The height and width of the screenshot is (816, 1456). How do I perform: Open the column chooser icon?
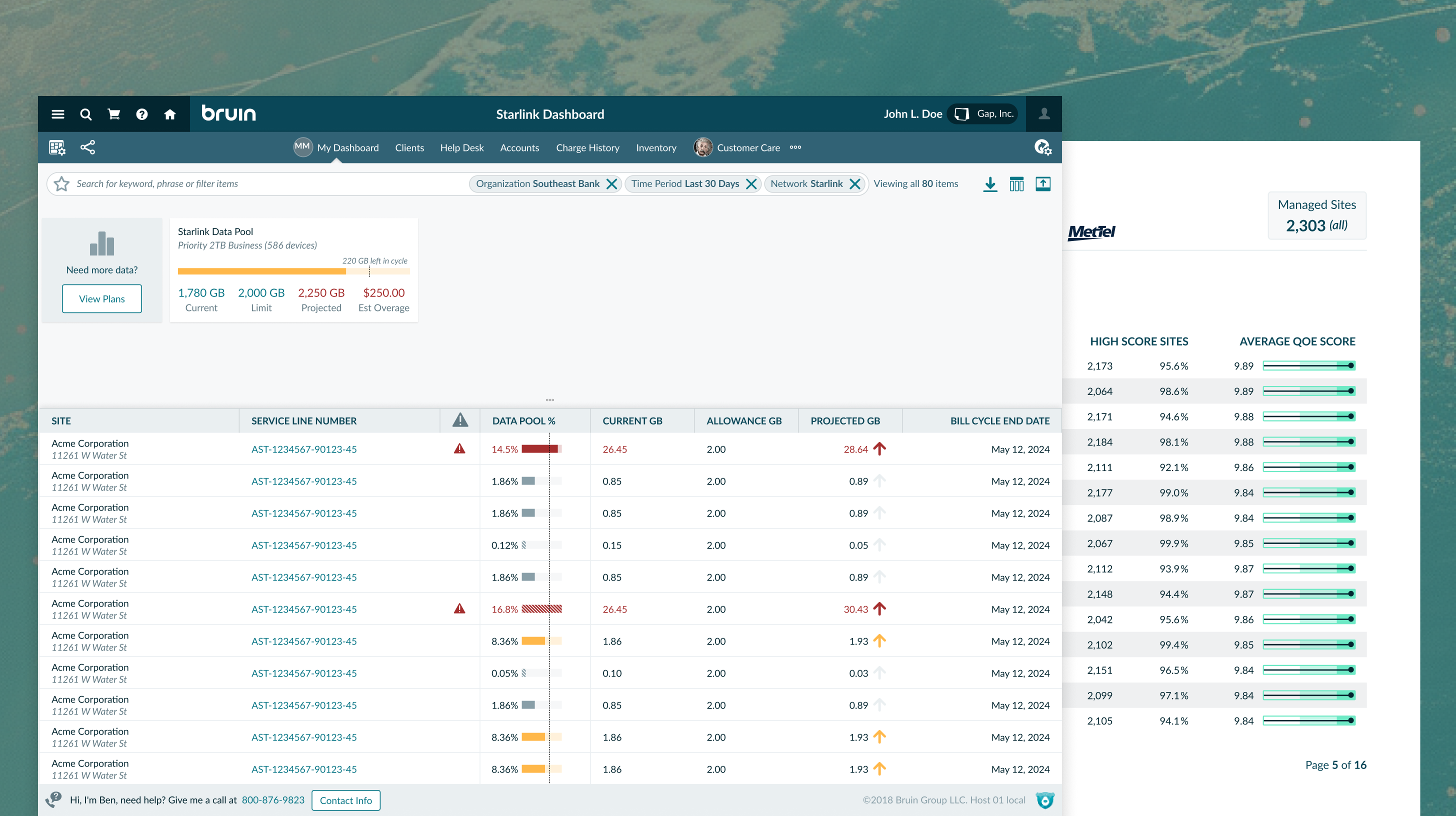(x=1017, y=184)
